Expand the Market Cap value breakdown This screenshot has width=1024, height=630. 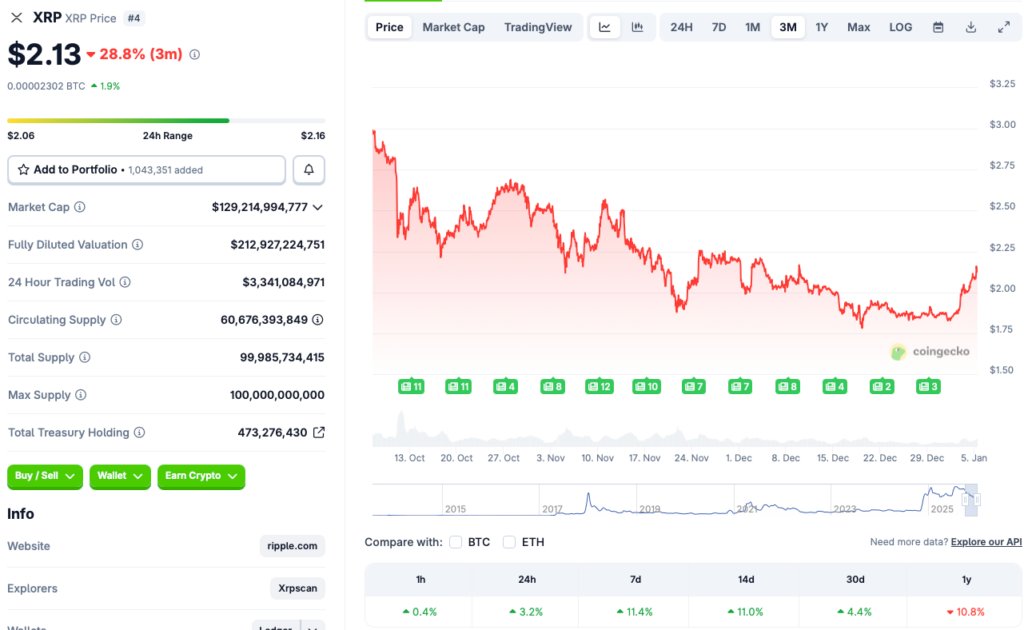pyautogui.click(x=317, y=207)
